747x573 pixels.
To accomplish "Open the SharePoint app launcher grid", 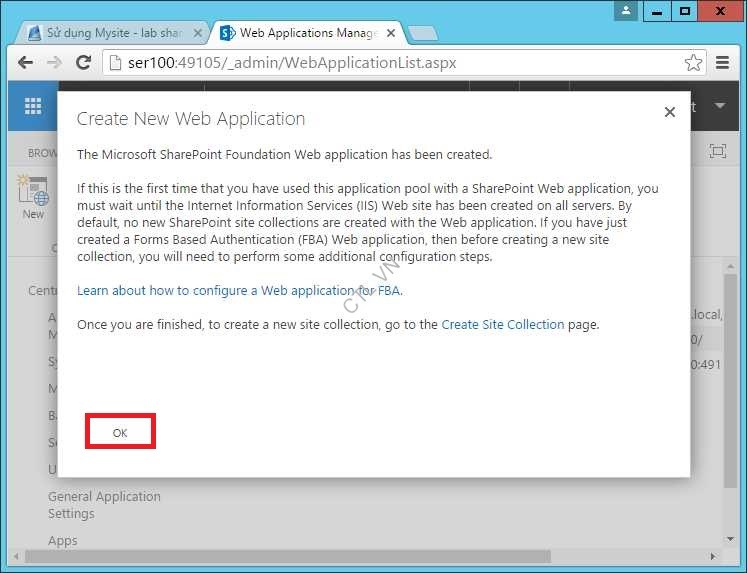I will [x=33, y=106].
